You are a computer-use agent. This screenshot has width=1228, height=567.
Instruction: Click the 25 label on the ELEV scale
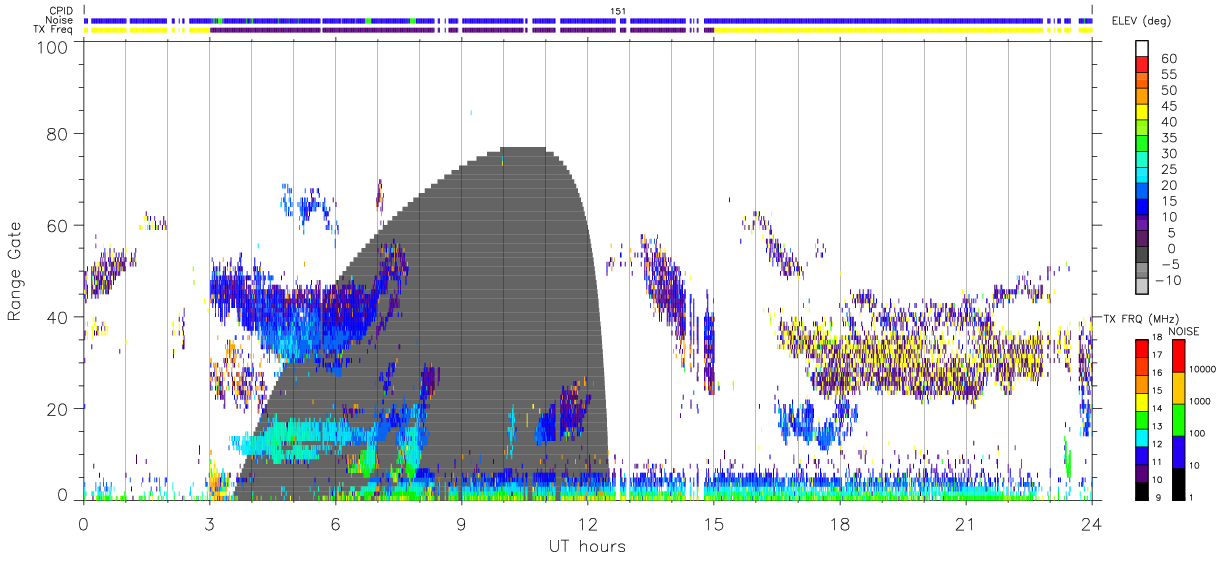point(1169,170)
